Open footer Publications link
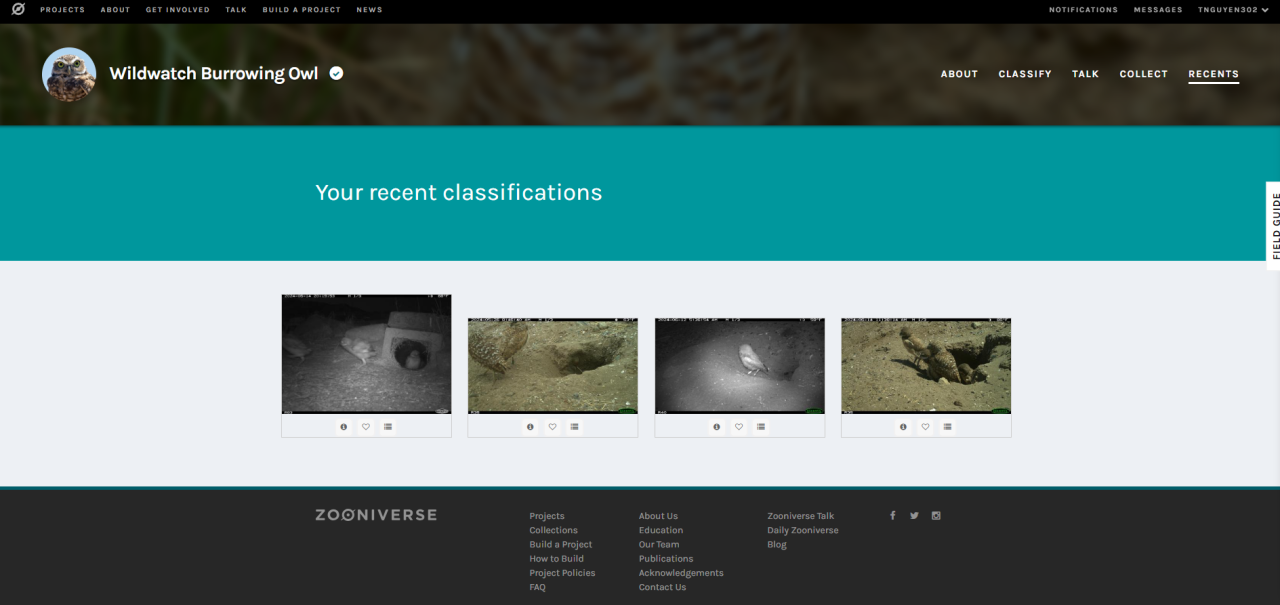 (666, 559)
